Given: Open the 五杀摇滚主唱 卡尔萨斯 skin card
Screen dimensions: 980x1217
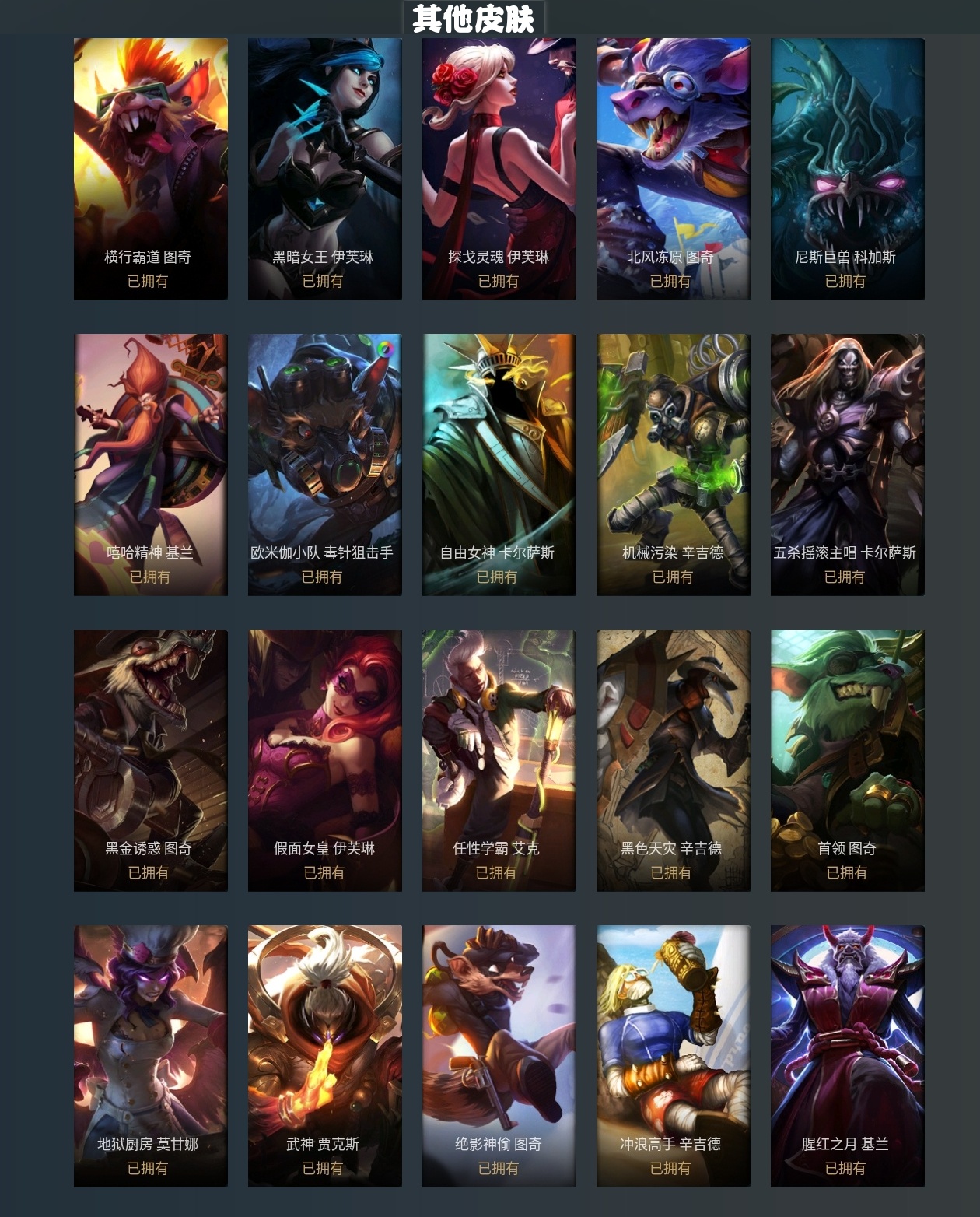Looking at the screenshot, I should [x=848, y=465].
